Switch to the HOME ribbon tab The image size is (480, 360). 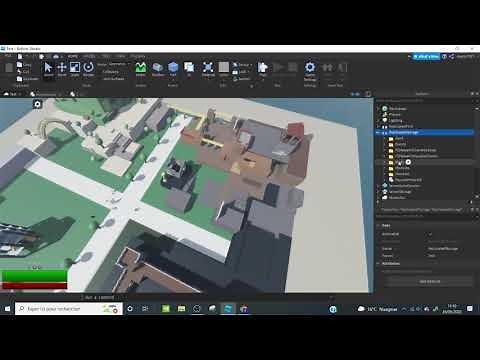(x=73, y=56)
